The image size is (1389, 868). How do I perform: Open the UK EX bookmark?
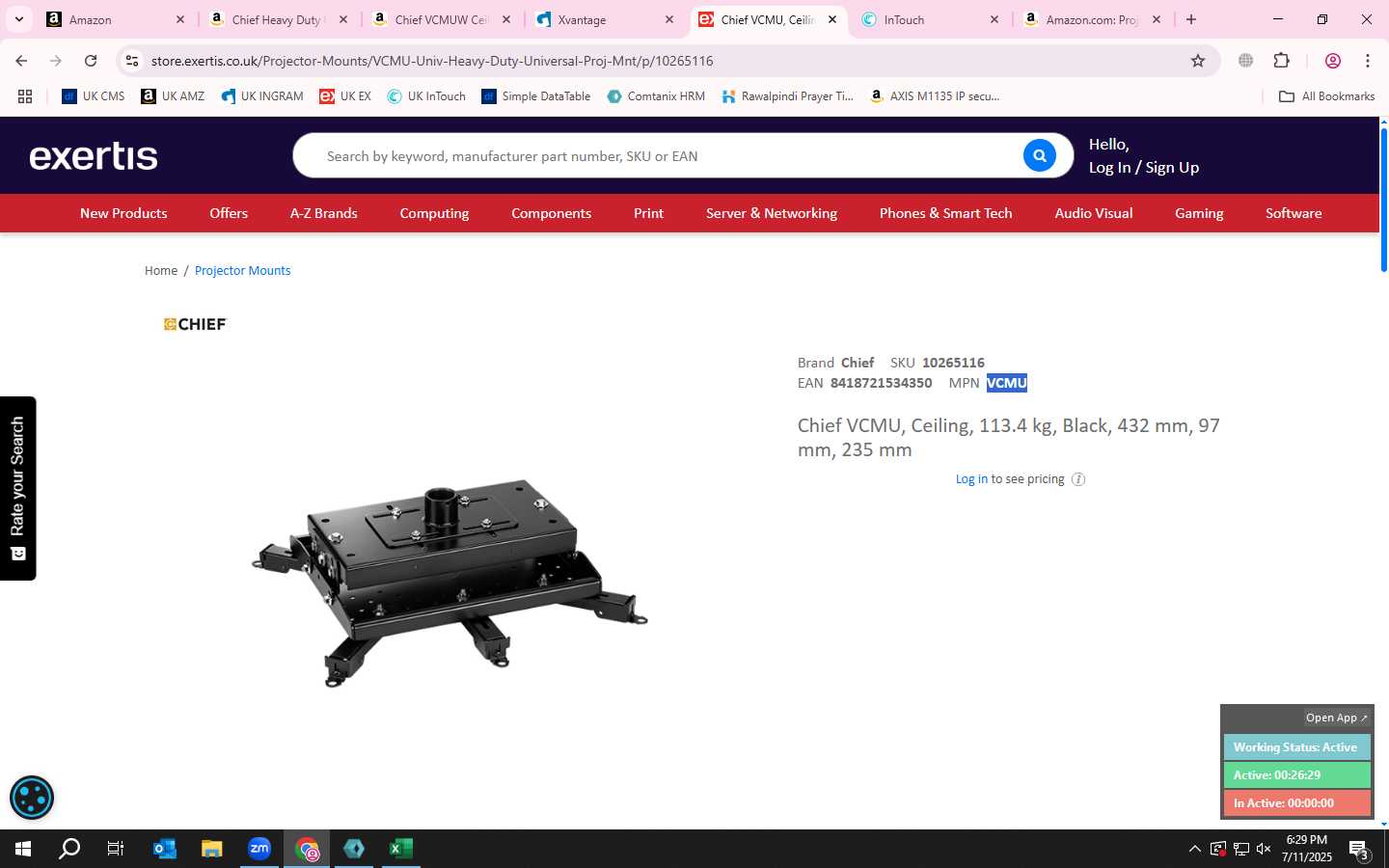click(x=345, y=96)
